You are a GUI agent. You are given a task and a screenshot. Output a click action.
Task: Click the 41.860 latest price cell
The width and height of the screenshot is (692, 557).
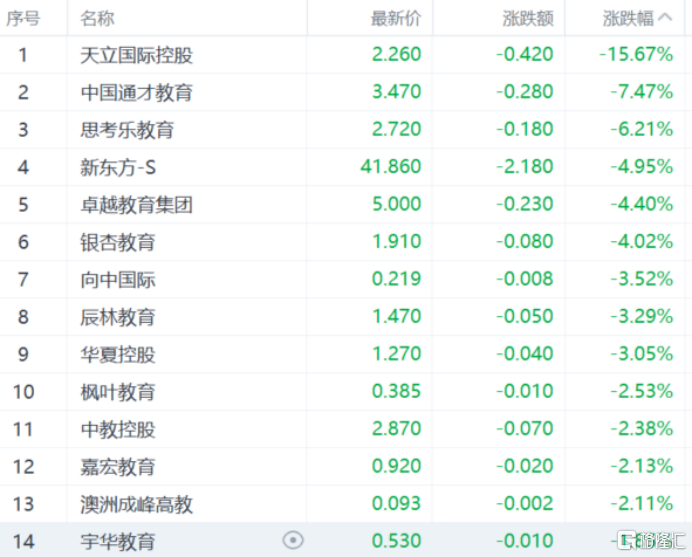pyautogui.click(x=390, y=167)
